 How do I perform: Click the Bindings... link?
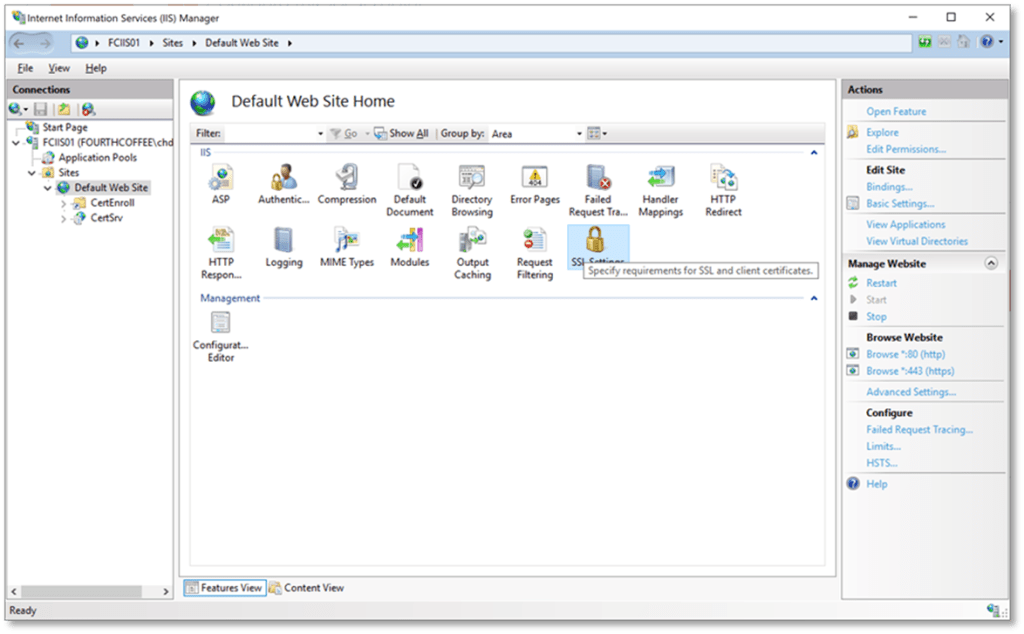889,187
